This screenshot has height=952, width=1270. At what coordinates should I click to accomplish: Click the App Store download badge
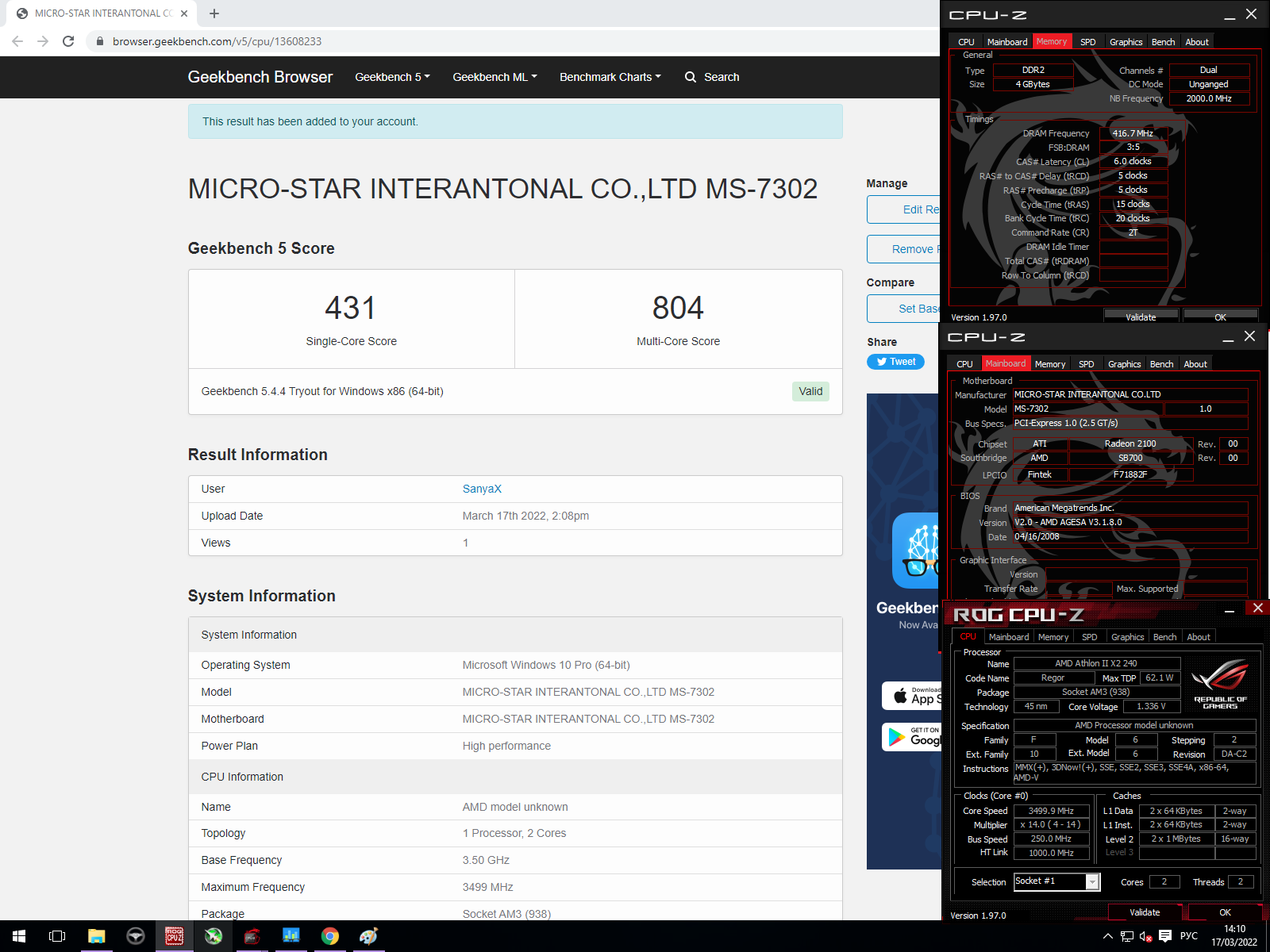911,696
